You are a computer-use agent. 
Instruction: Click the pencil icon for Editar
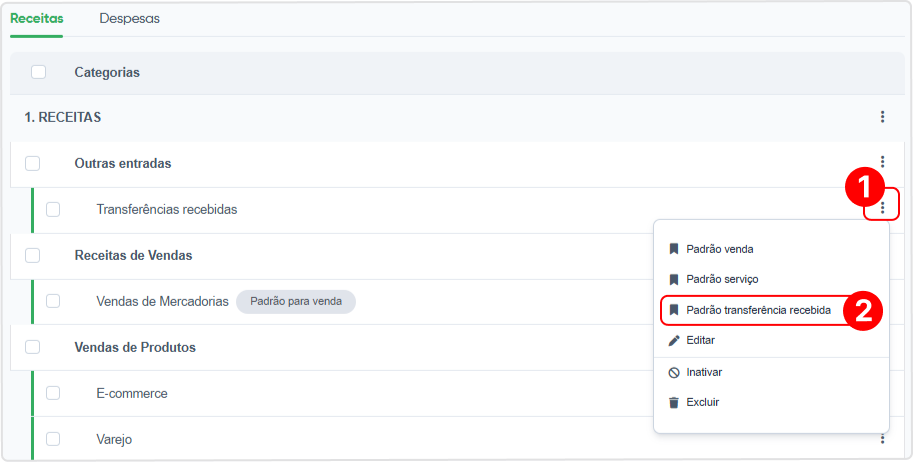pos(674,340)
